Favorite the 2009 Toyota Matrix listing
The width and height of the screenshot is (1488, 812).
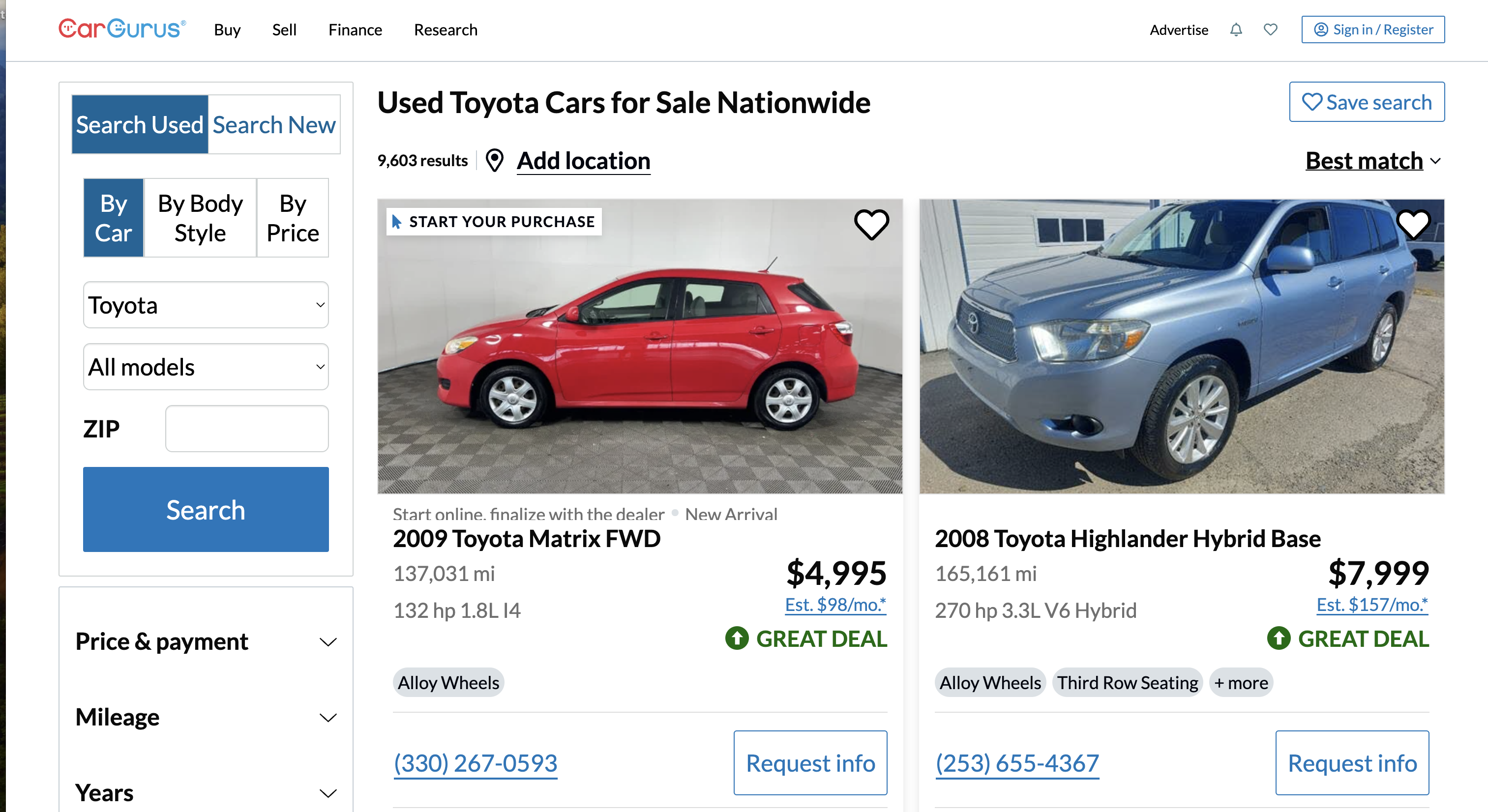pos(871,224)
